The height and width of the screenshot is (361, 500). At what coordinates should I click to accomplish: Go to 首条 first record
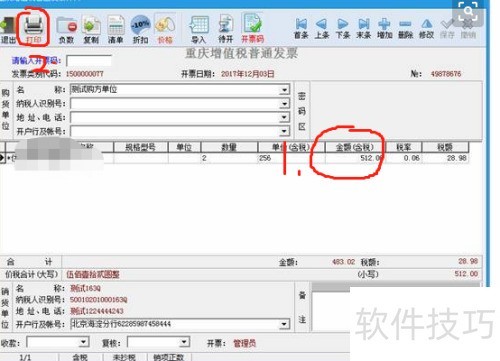(301, 28)
